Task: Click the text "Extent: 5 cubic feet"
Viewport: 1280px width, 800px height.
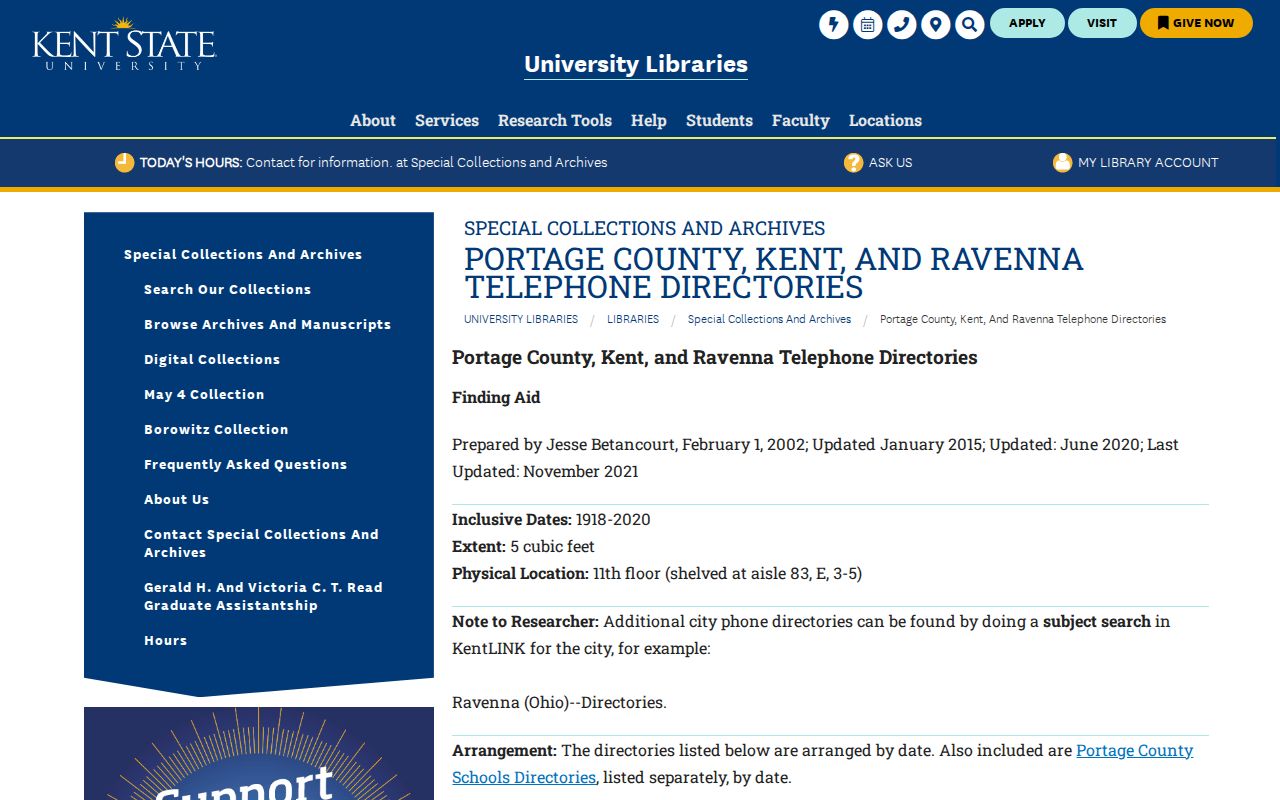Action: click(523, 546)
